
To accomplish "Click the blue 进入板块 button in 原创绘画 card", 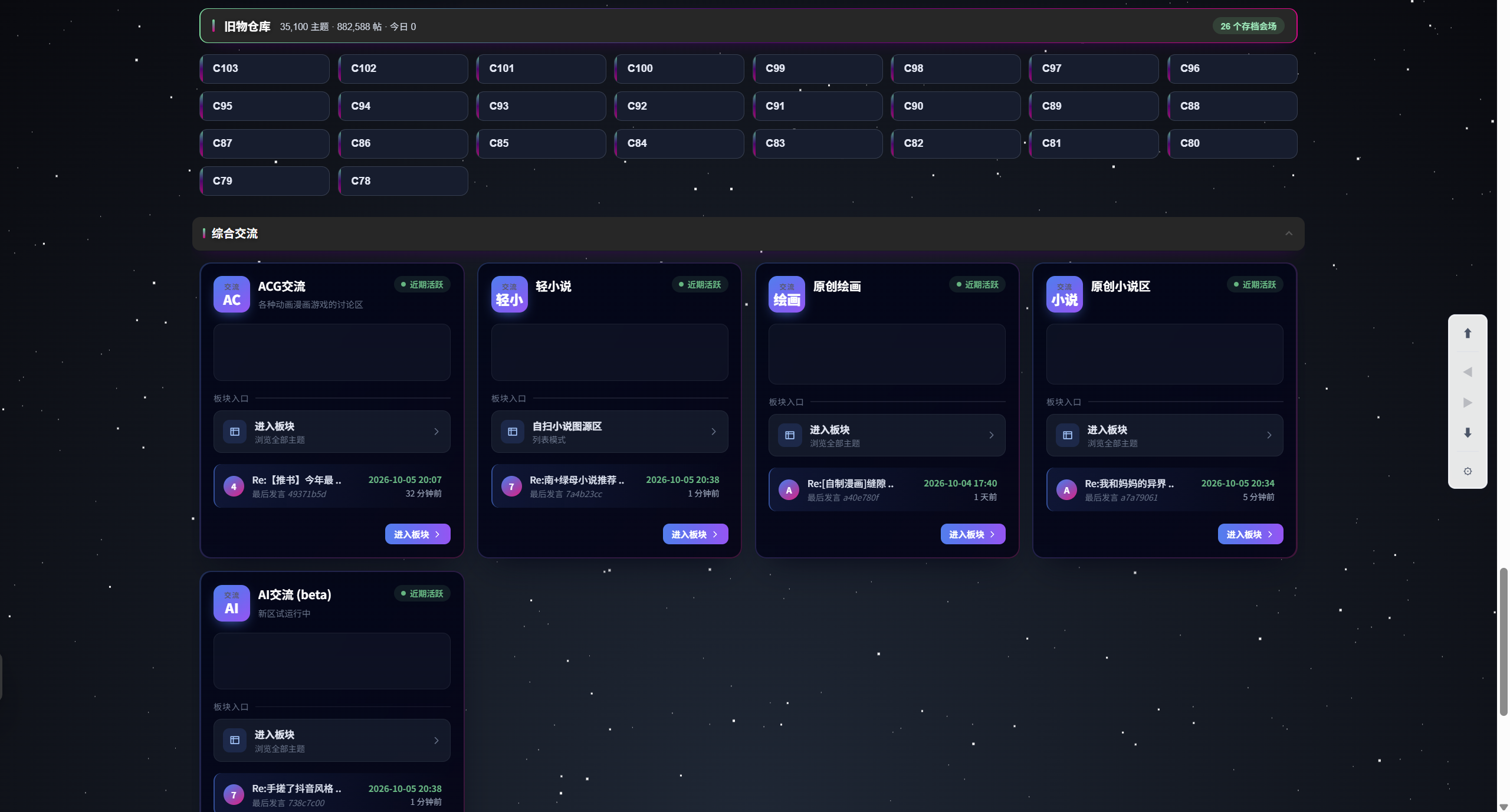I will click(x=973, y=534).
